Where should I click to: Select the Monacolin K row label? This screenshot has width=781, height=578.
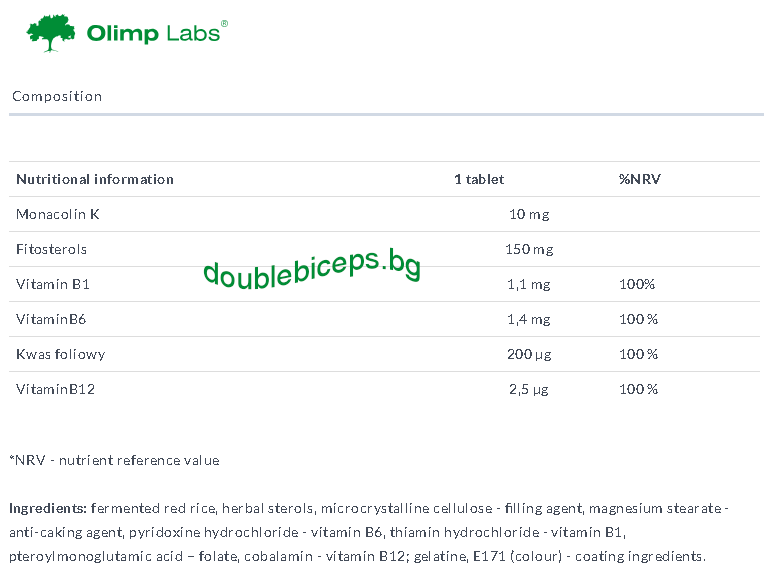point(58,214)
